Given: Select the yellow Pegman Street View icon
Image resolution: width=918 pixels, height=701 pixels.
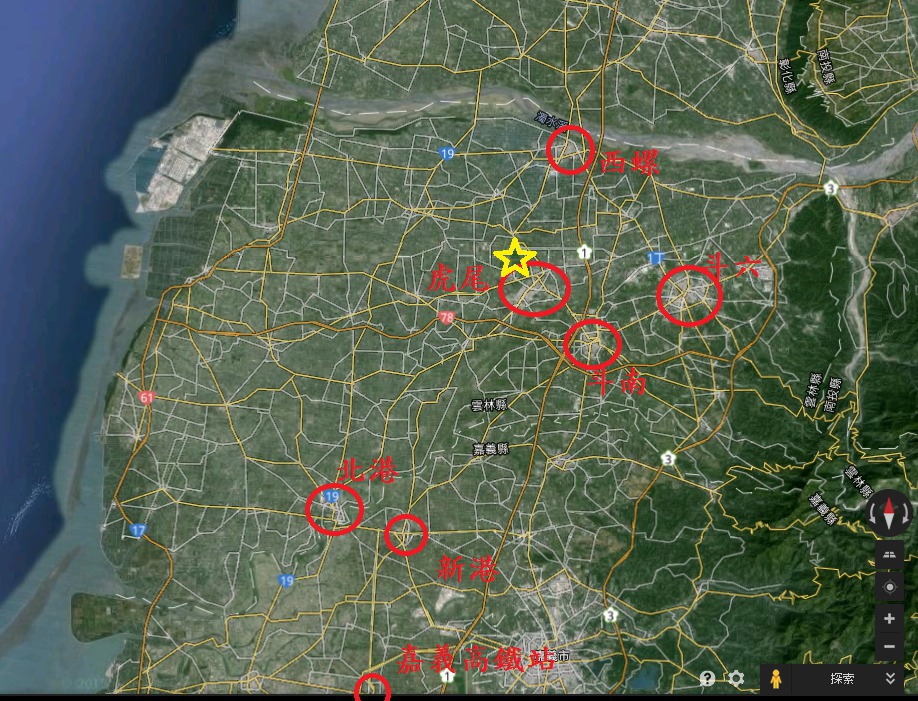Looking at the screenshot, I should [775, 680].
